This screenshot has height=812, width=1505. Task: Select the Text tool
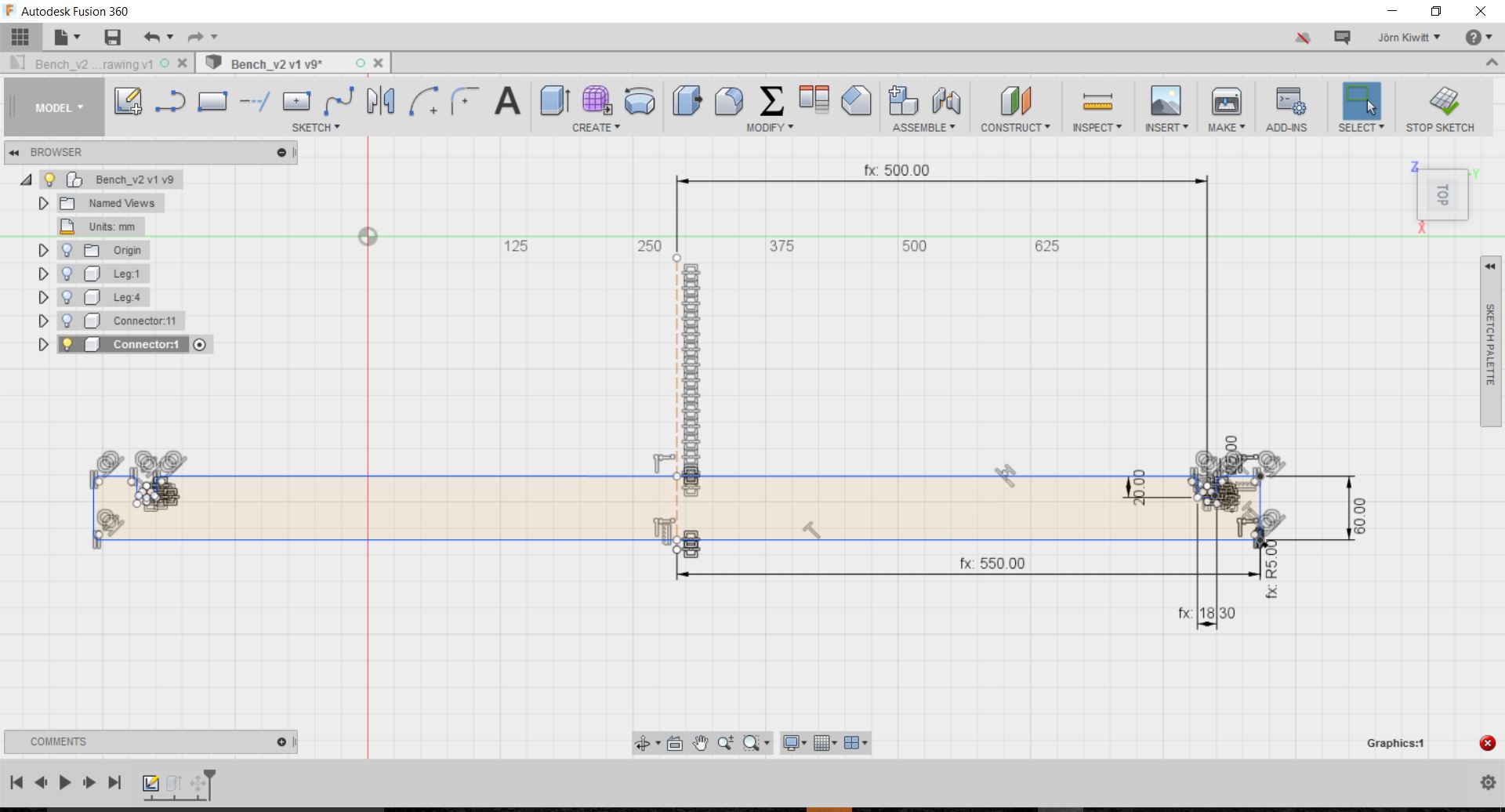click(x=508, y=101)
